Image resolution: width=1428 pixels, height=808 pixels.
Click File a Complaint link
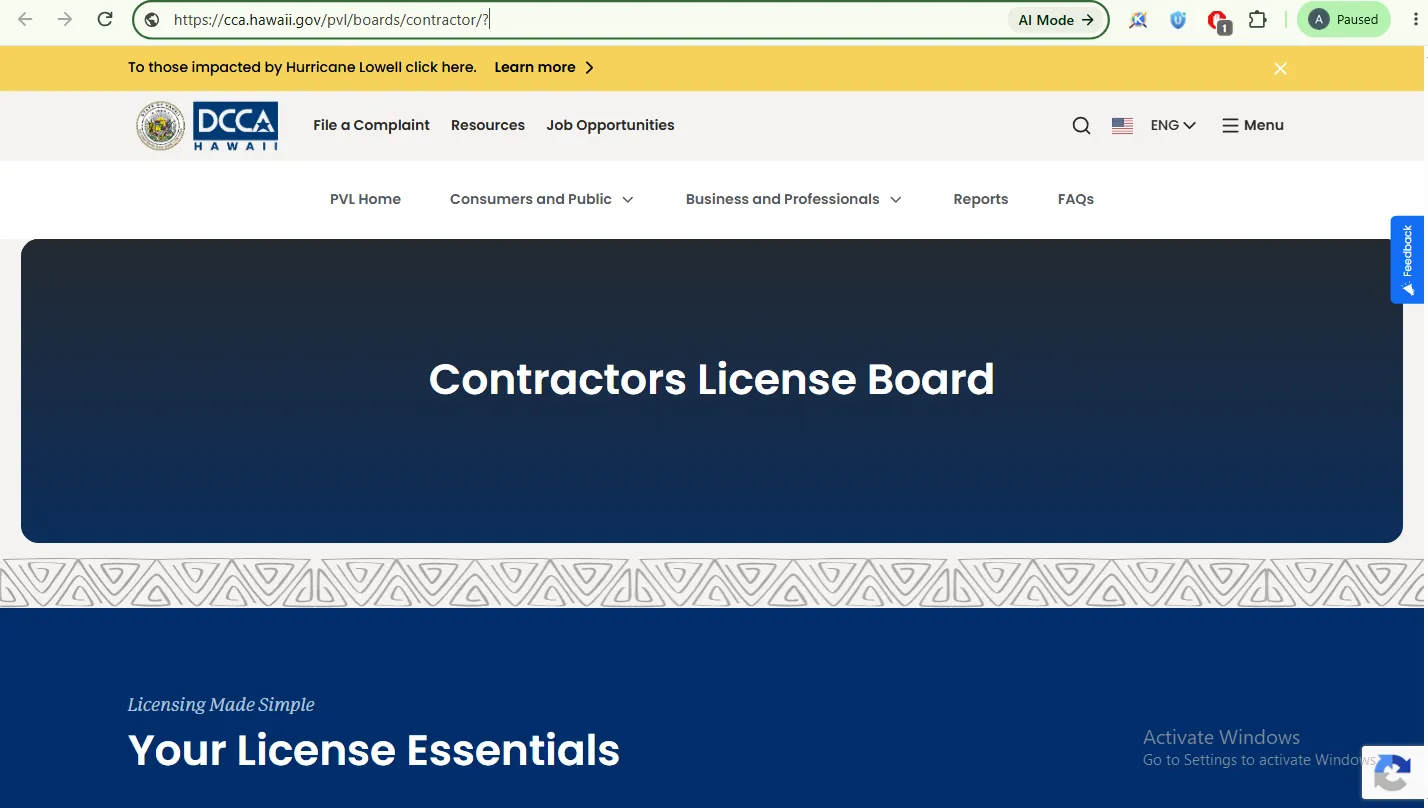point(371,125)
